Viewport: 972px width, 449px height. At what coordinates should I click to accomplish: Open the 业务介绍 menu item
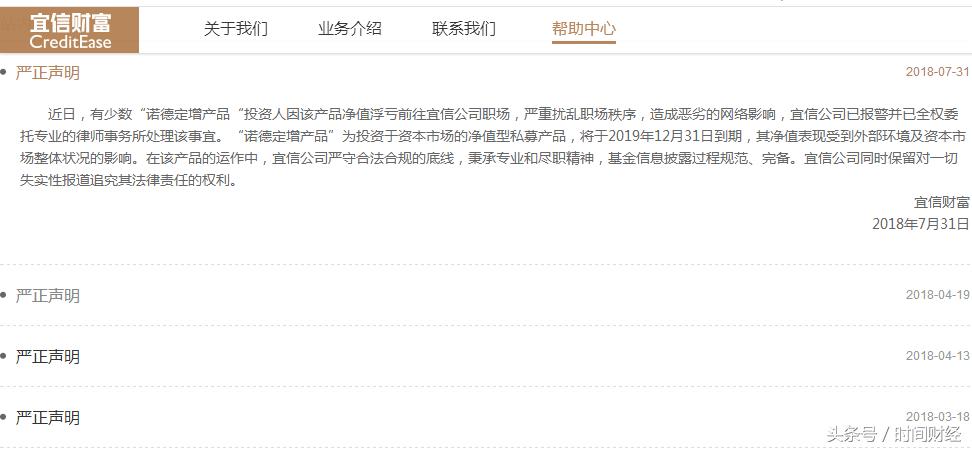click(350, 29)
